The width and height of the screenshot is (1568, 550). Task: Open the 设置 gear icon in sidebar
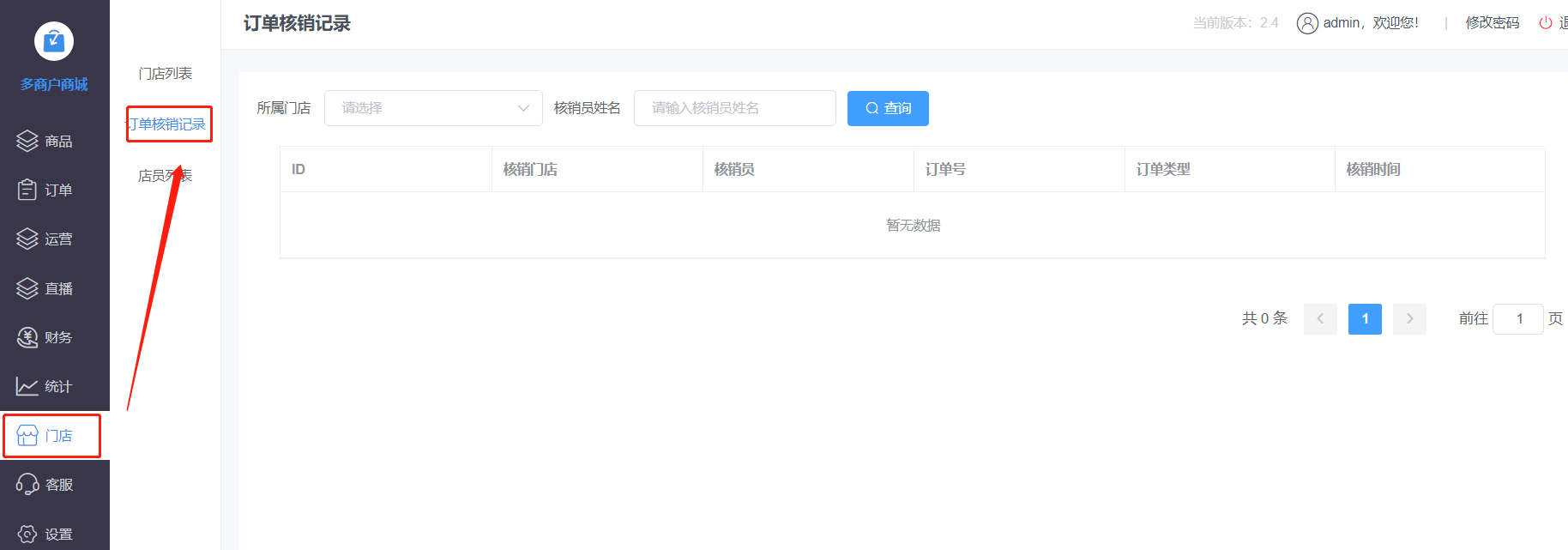pos(27,534)
